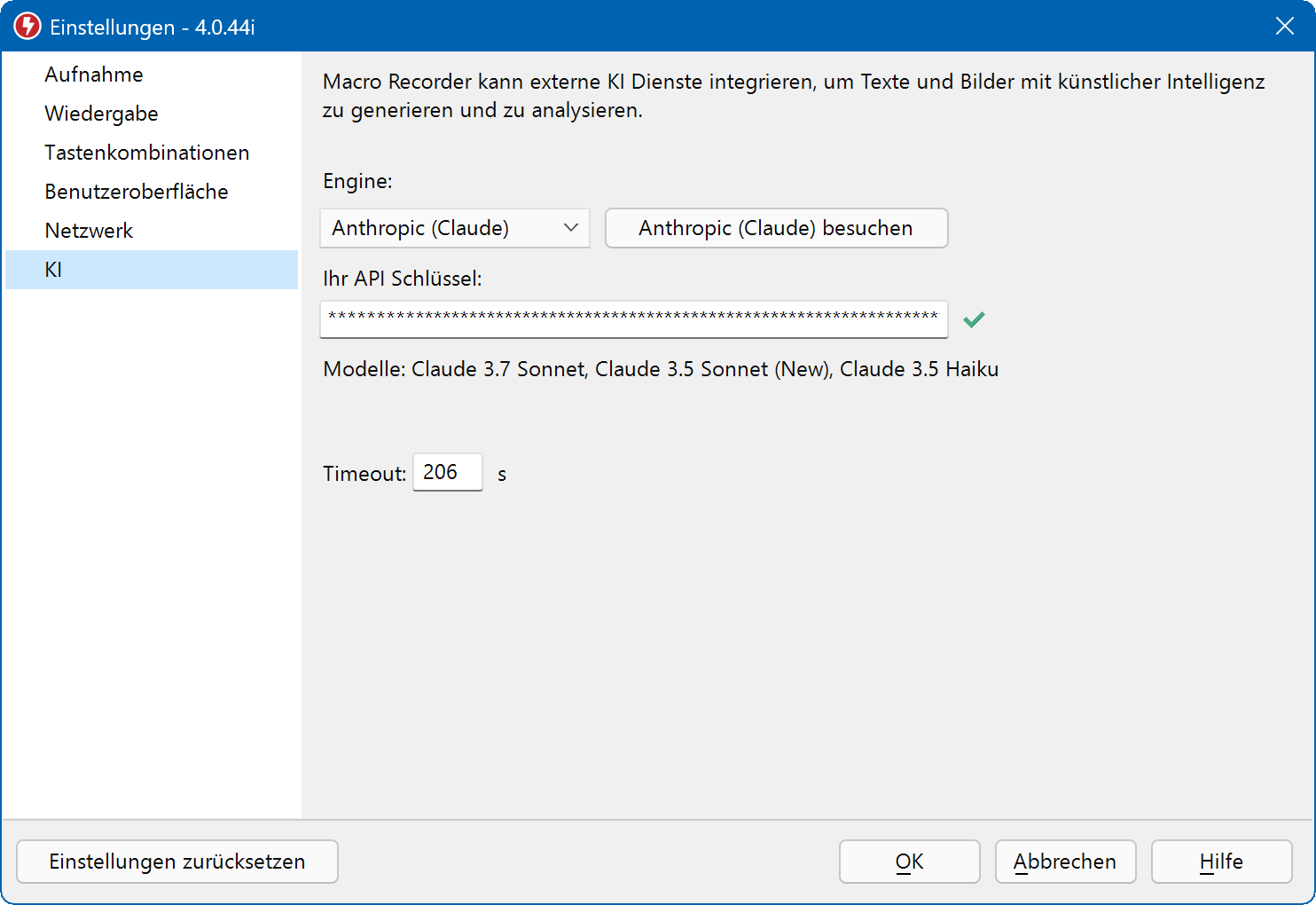Viewport: 1316px width, 905px height.
Task: Open Hilfe from the bottom button row
Action: tap(1221, 862)
